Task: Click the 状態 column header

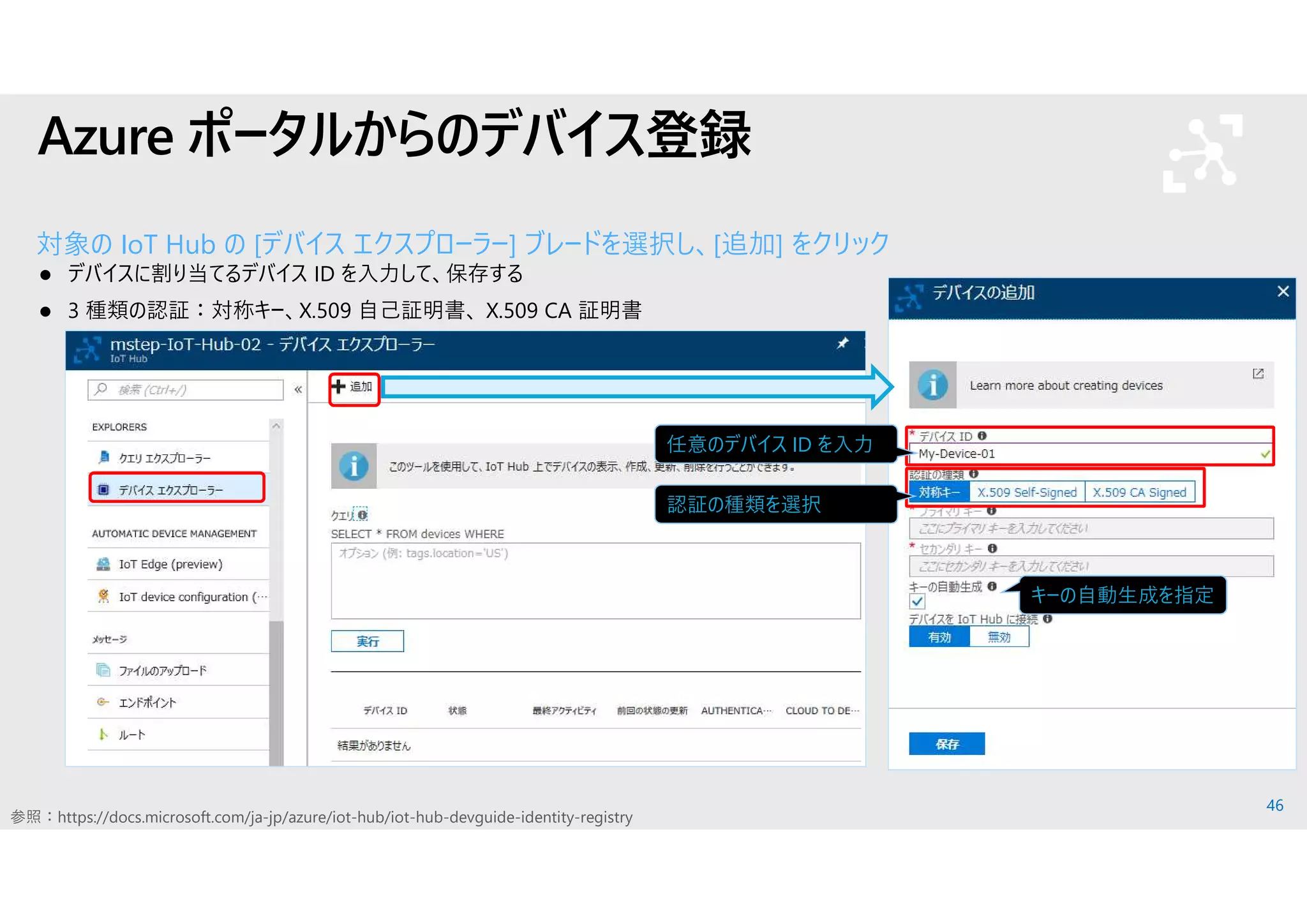Action: (x=457, y=711)
